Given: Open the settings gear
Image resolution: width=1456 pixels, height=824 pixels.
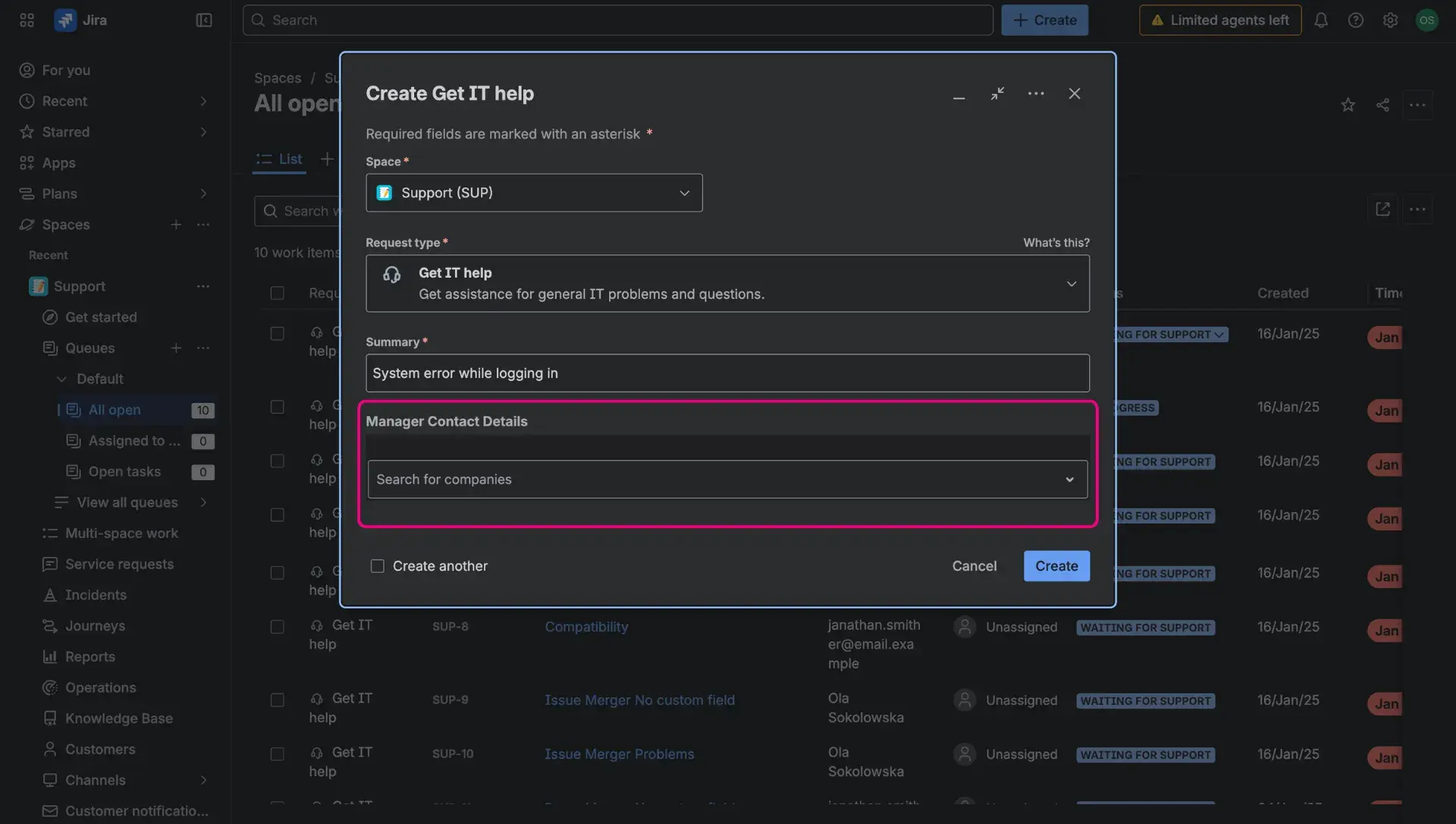Looking at the screenshot, I should [1391, 20].
